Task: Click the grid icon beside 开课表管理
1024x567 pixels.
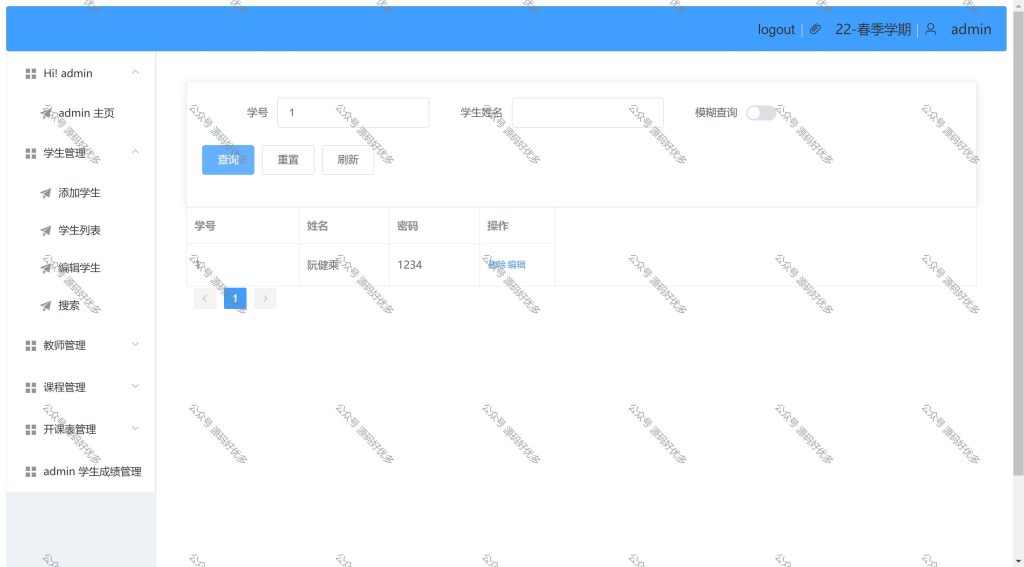Action: 31,430
